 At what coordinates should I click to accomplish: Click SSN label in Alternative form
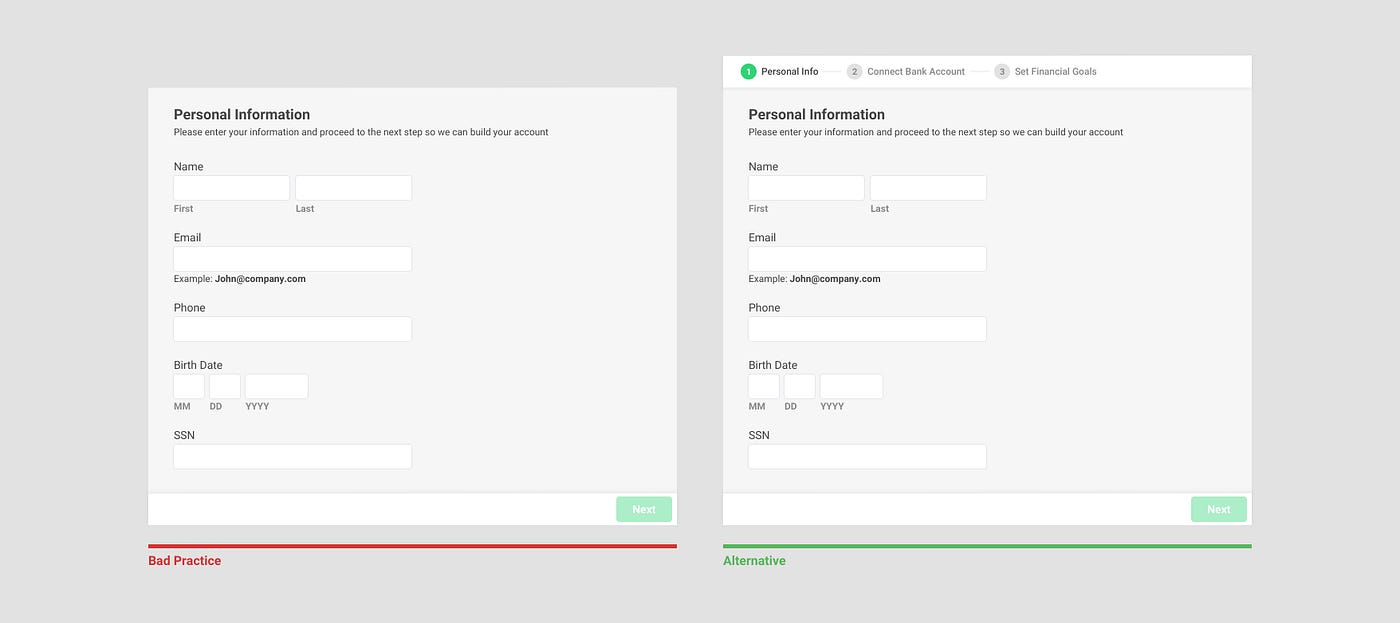[759, 435]
